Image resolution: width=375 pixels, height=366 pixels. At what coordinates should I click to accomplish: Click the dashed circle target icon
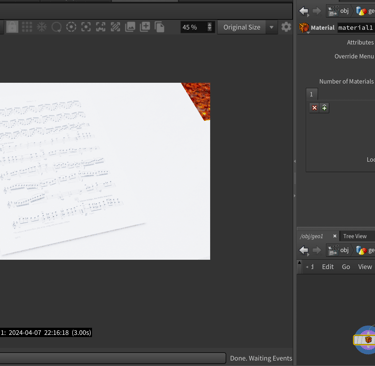pyautogui.click(x=71, y=27)
